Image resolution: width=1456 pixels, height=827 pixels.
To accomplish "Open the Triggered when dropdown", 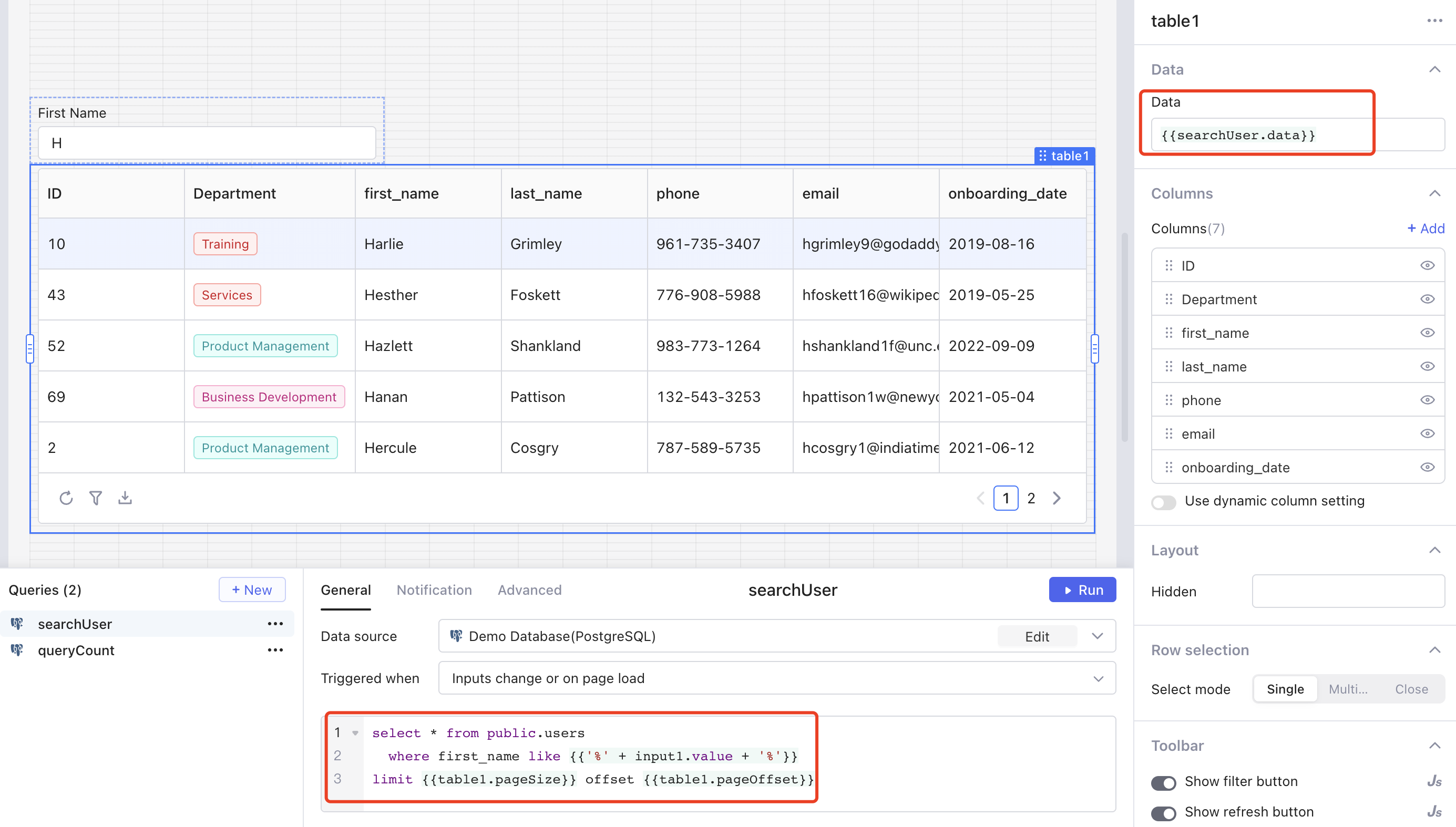I will tap(1098, 678).
